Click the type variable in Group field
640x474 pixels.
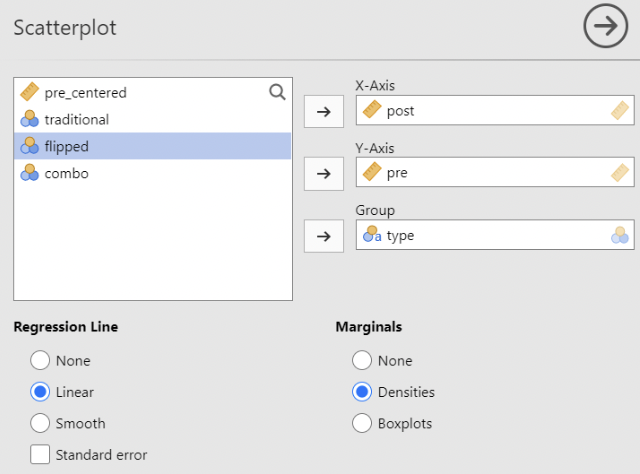pos(401,236)
